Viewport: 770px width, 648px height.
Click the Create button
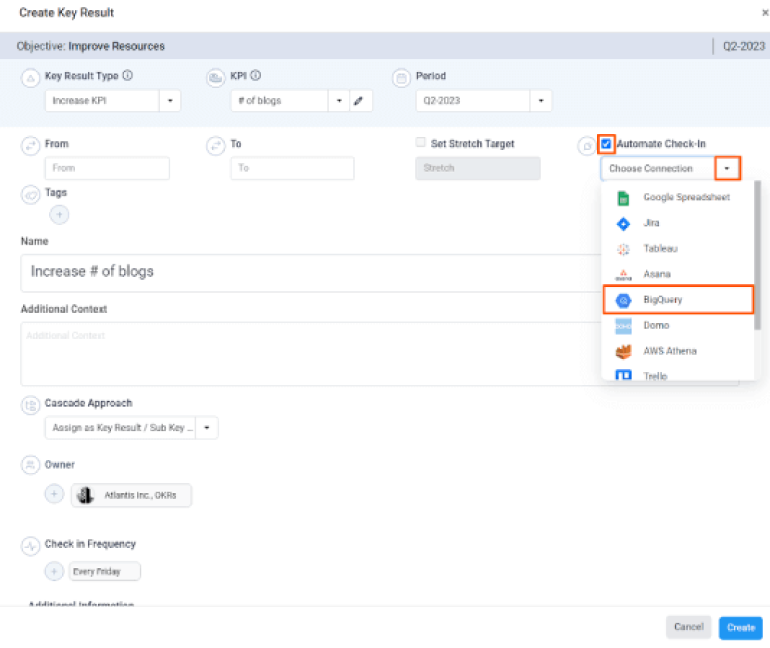tap(741, 628)
